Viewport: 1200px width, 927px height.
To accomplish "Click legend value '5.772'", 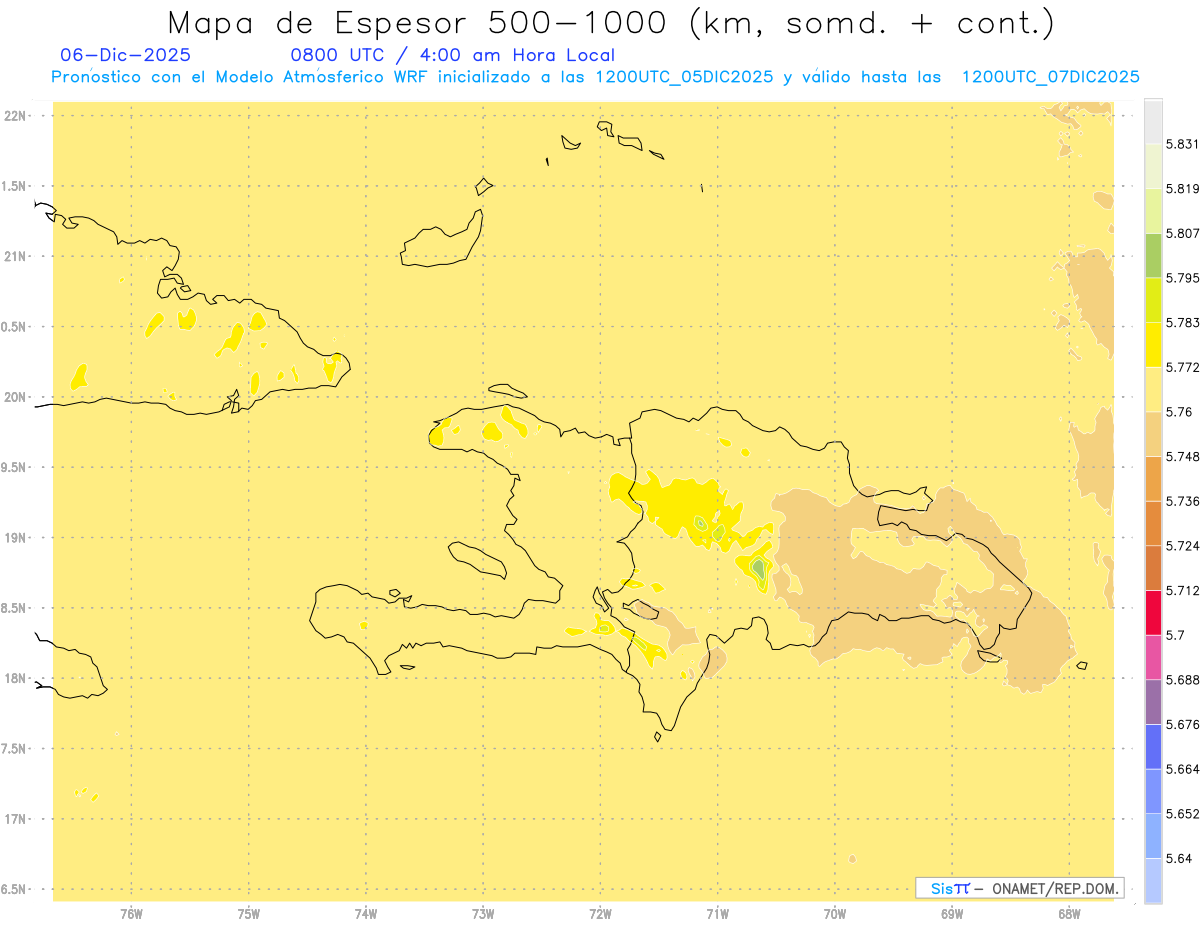I will point(1183,367).
